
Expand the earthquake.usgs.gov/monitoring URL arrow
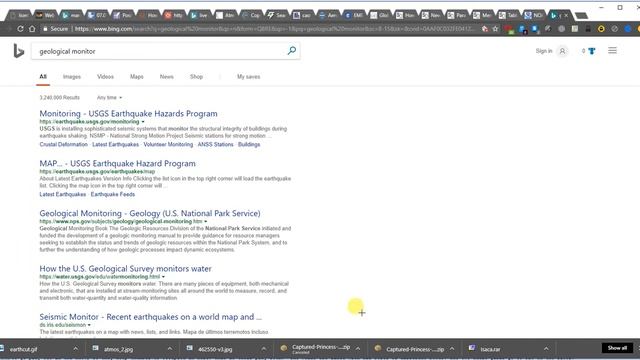143,122
